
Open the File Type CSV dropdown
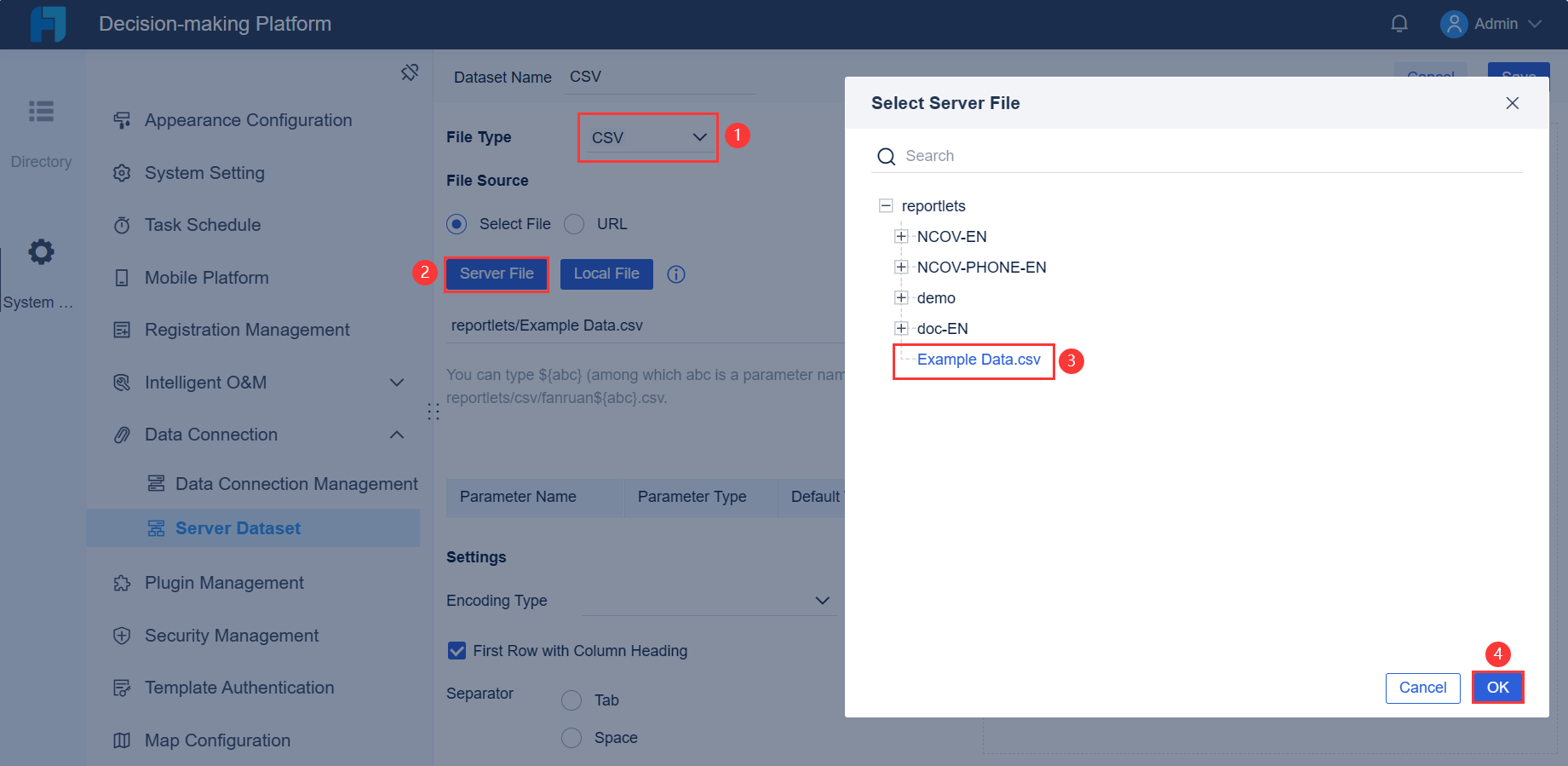tap(649, 137)
